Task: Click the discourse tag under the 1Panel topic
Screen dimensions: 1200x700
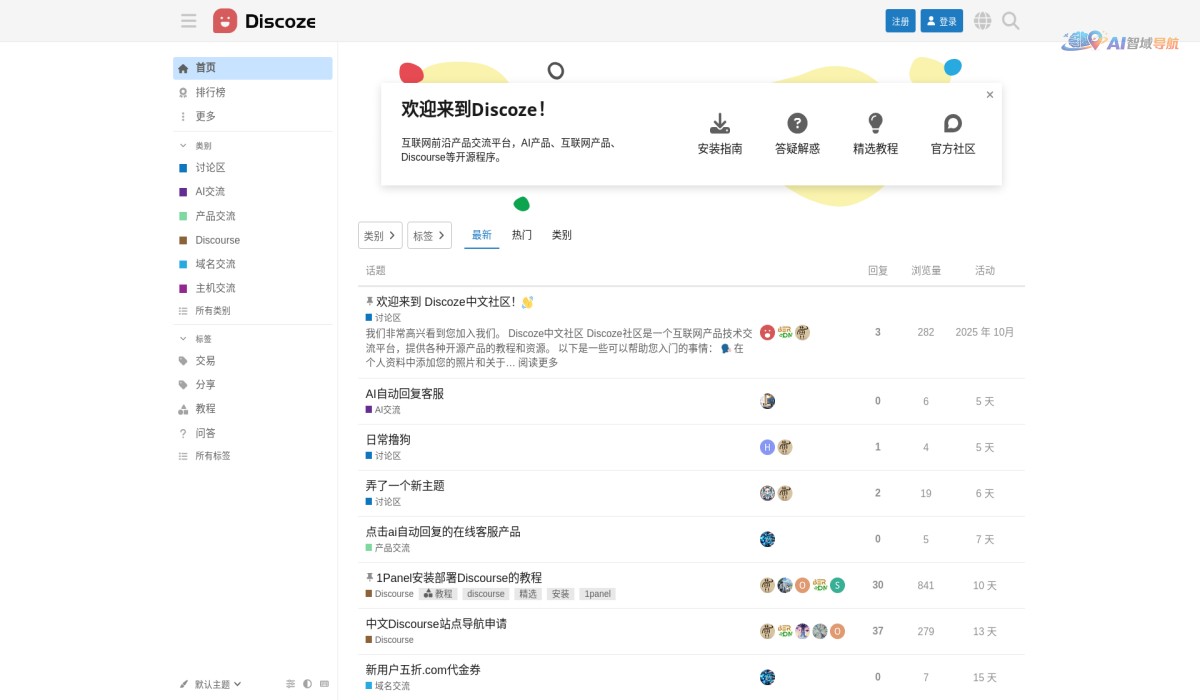Action: click(486, 593)
